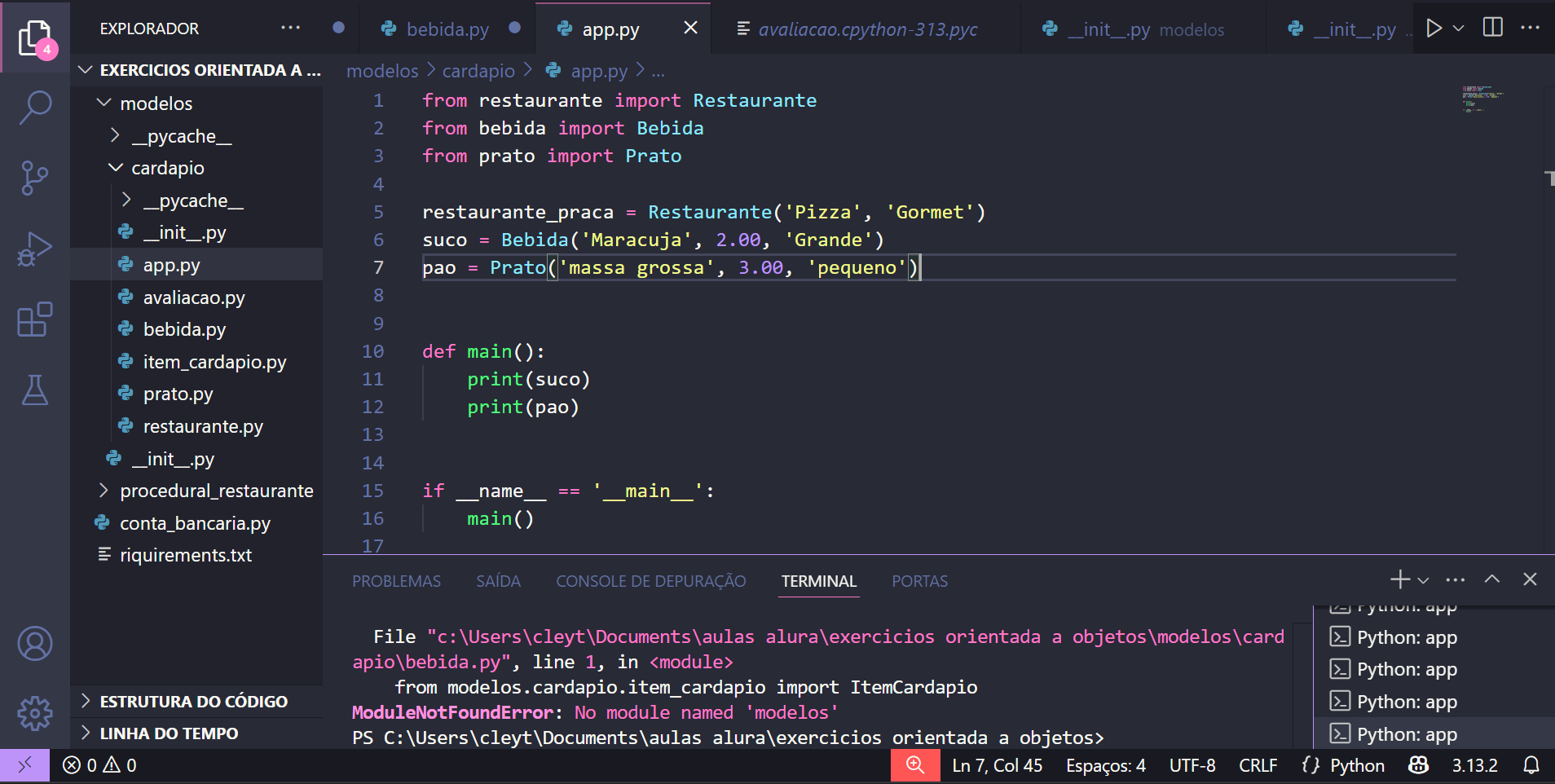Open the Testing flask view
This screenshot has height=784, width=1555.
click(x=35, y=390)
